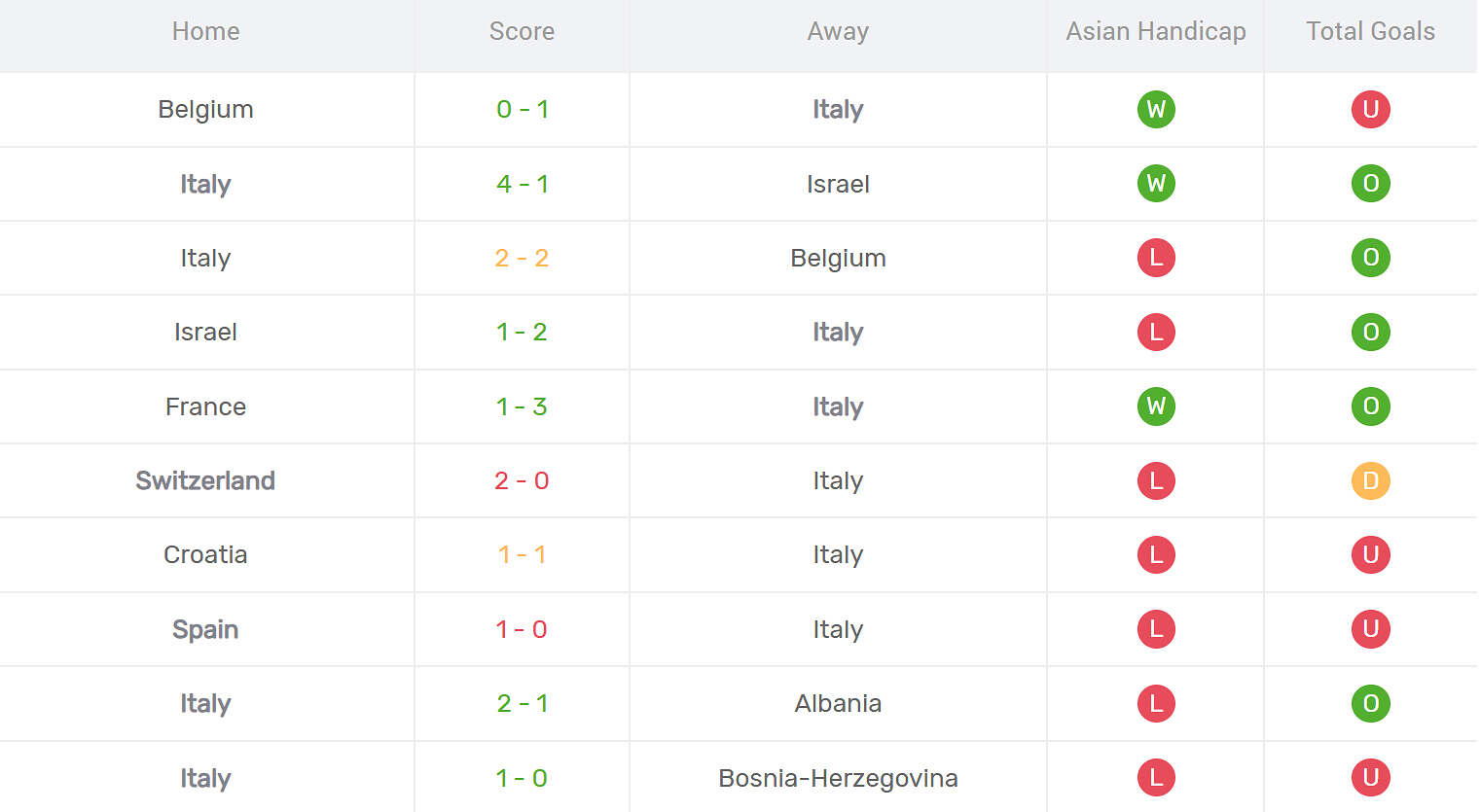
Task: Open the Albania team link
Action: (x=838, y=703)
